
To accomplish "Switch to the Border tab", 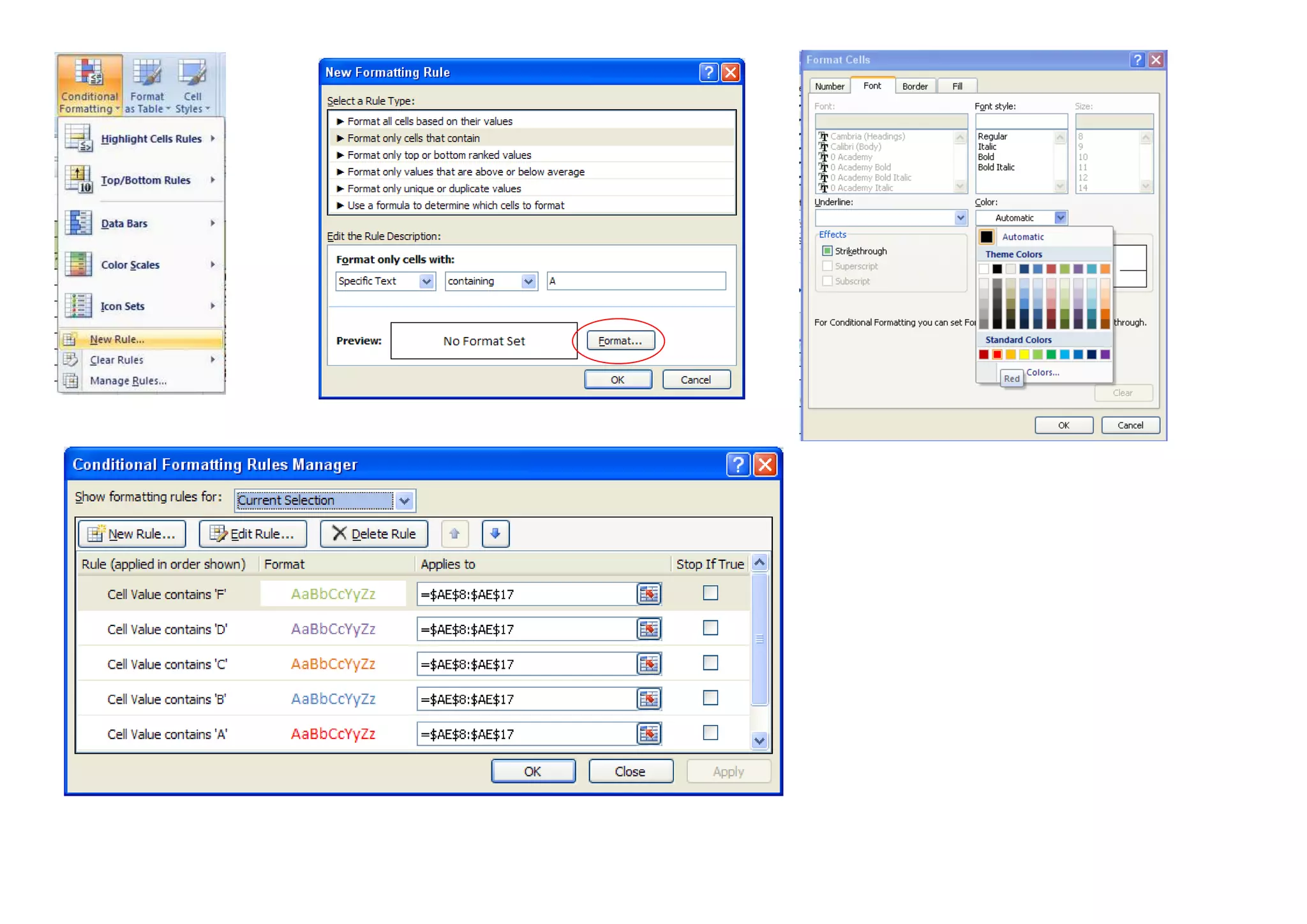I will point(915,86).
